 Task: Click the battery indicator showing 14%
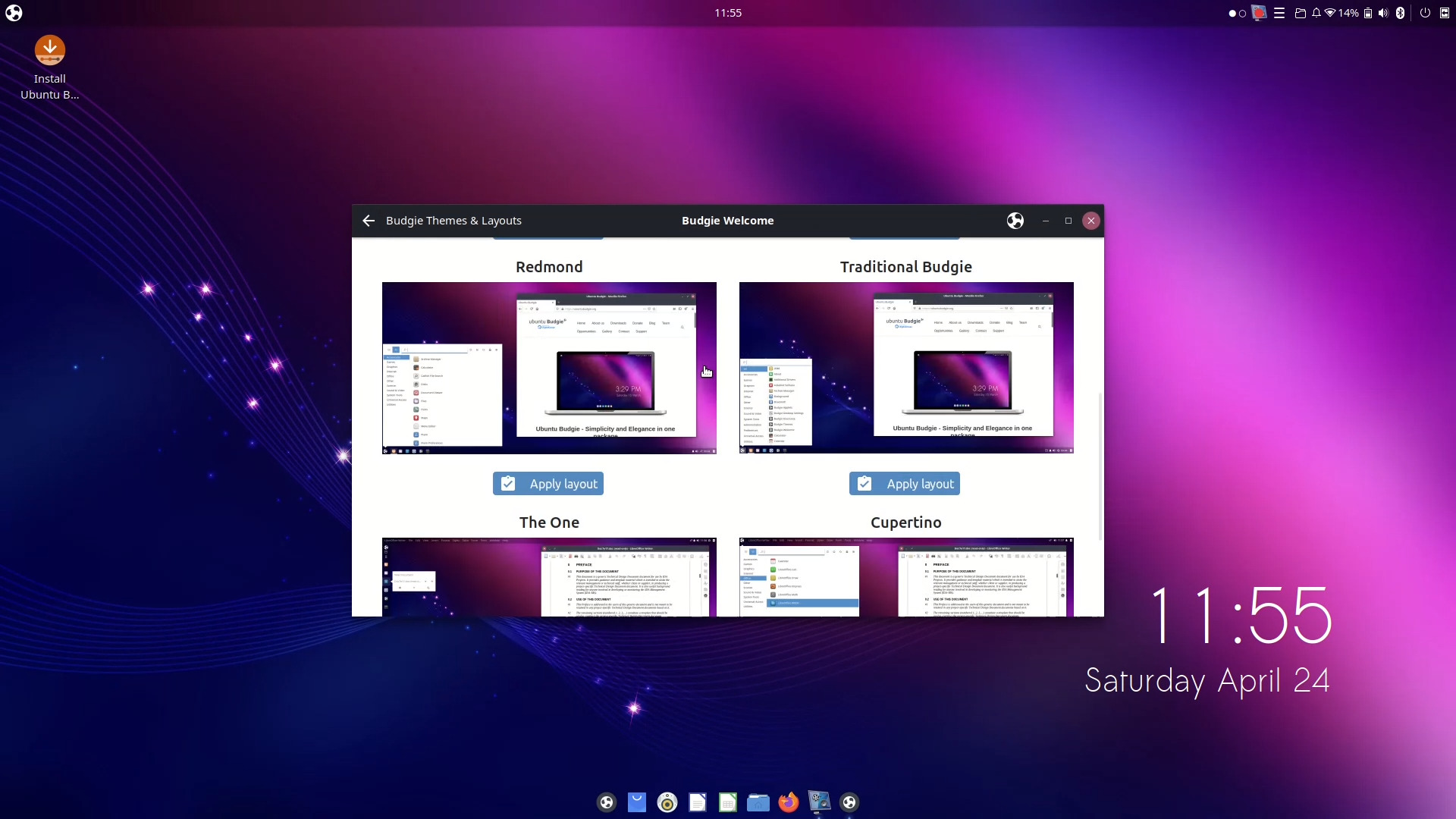pos(1356,13)
